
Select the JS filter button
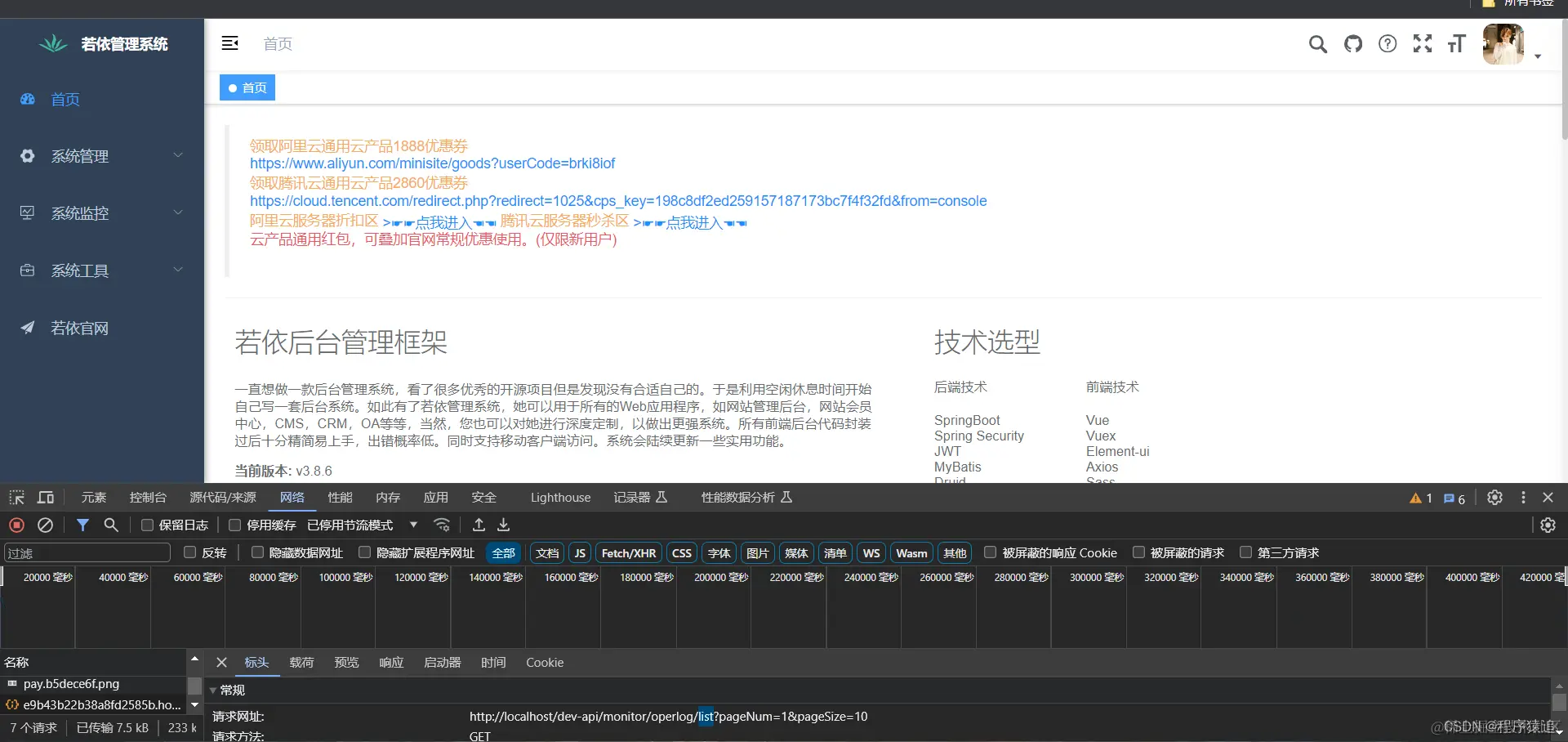point(580,553)
